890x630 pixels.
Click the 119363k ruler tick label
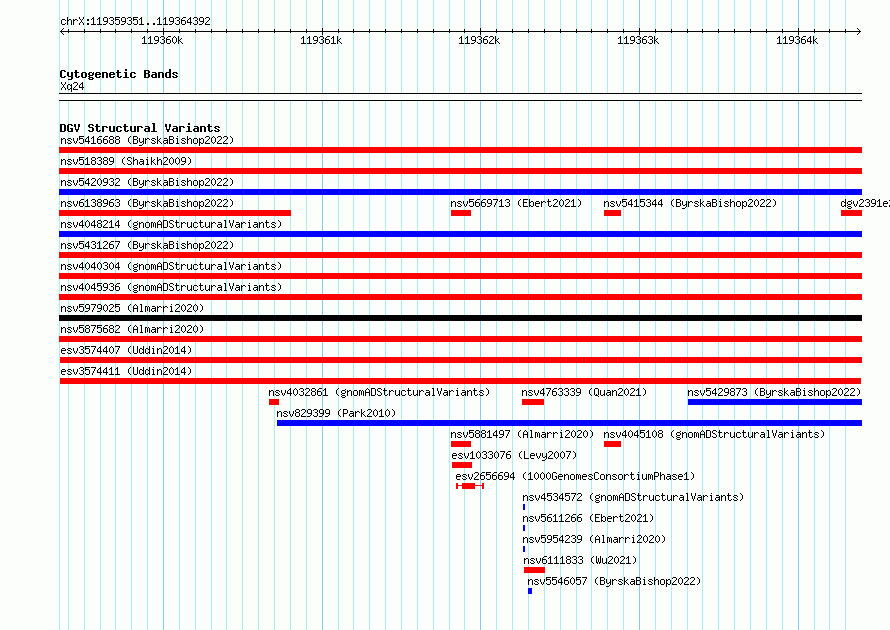coord(638,40)
